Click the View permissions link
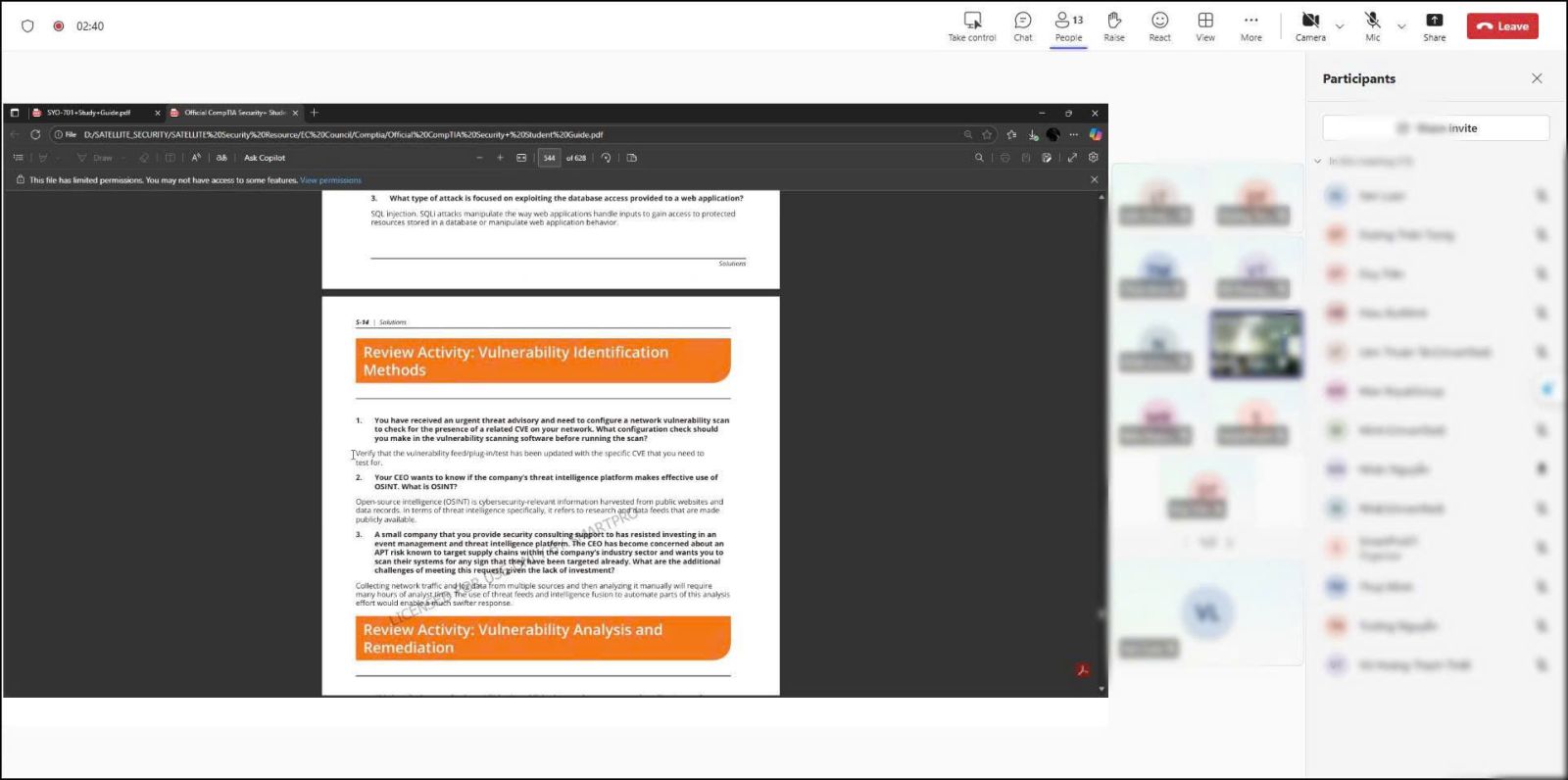The width and height of the screenshot is (1568, 780). pyautogui.click(x=330, y=180)
